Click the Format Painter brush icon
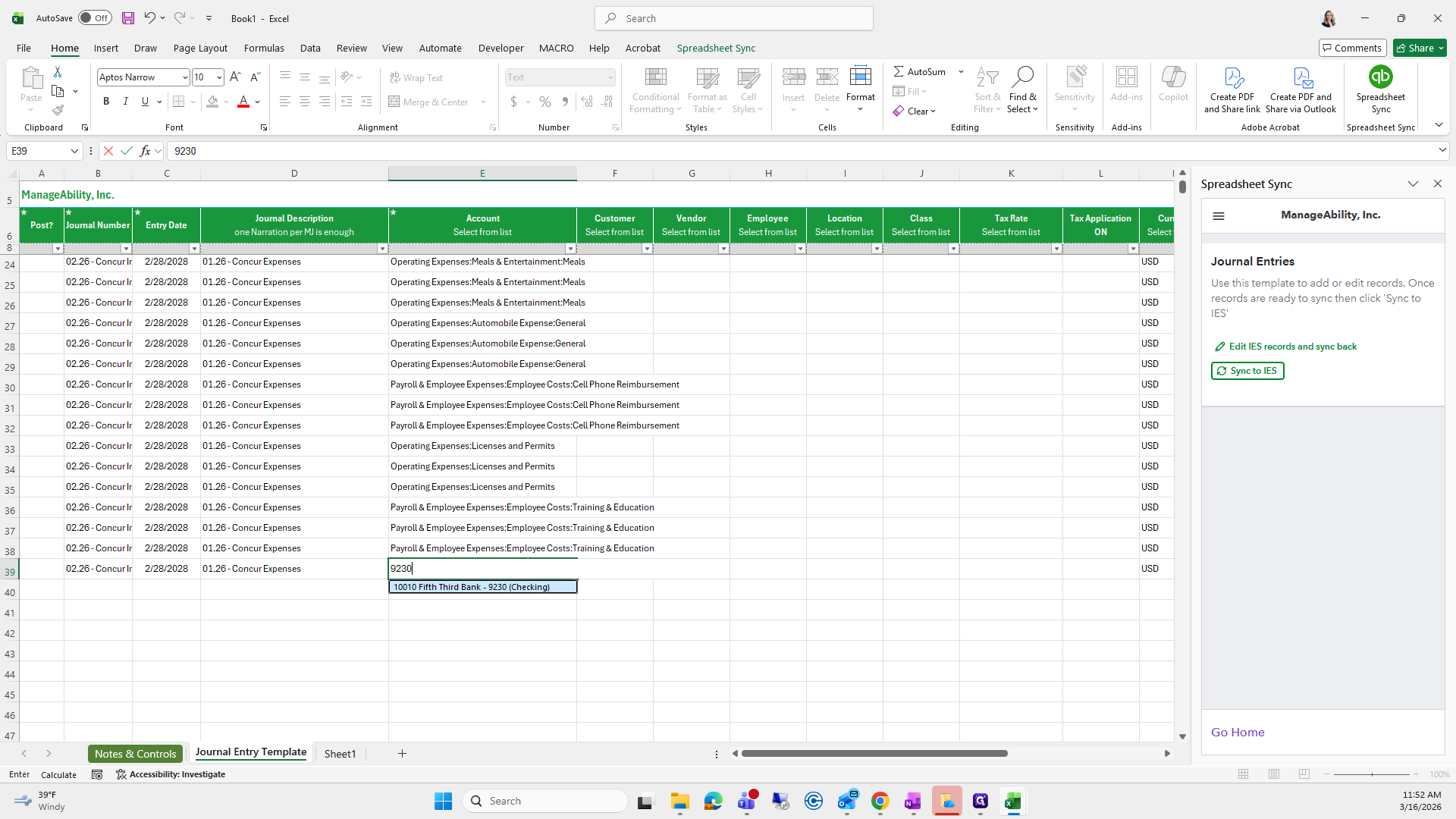Viewport: 1456px width, 819px height. (58, 111)
